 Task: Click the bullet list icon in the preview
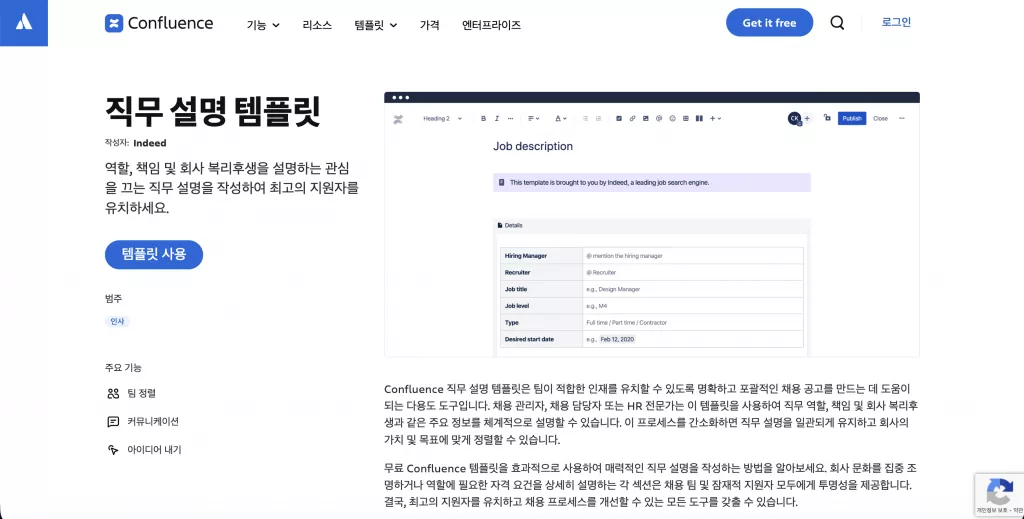[x=585, y=118]
